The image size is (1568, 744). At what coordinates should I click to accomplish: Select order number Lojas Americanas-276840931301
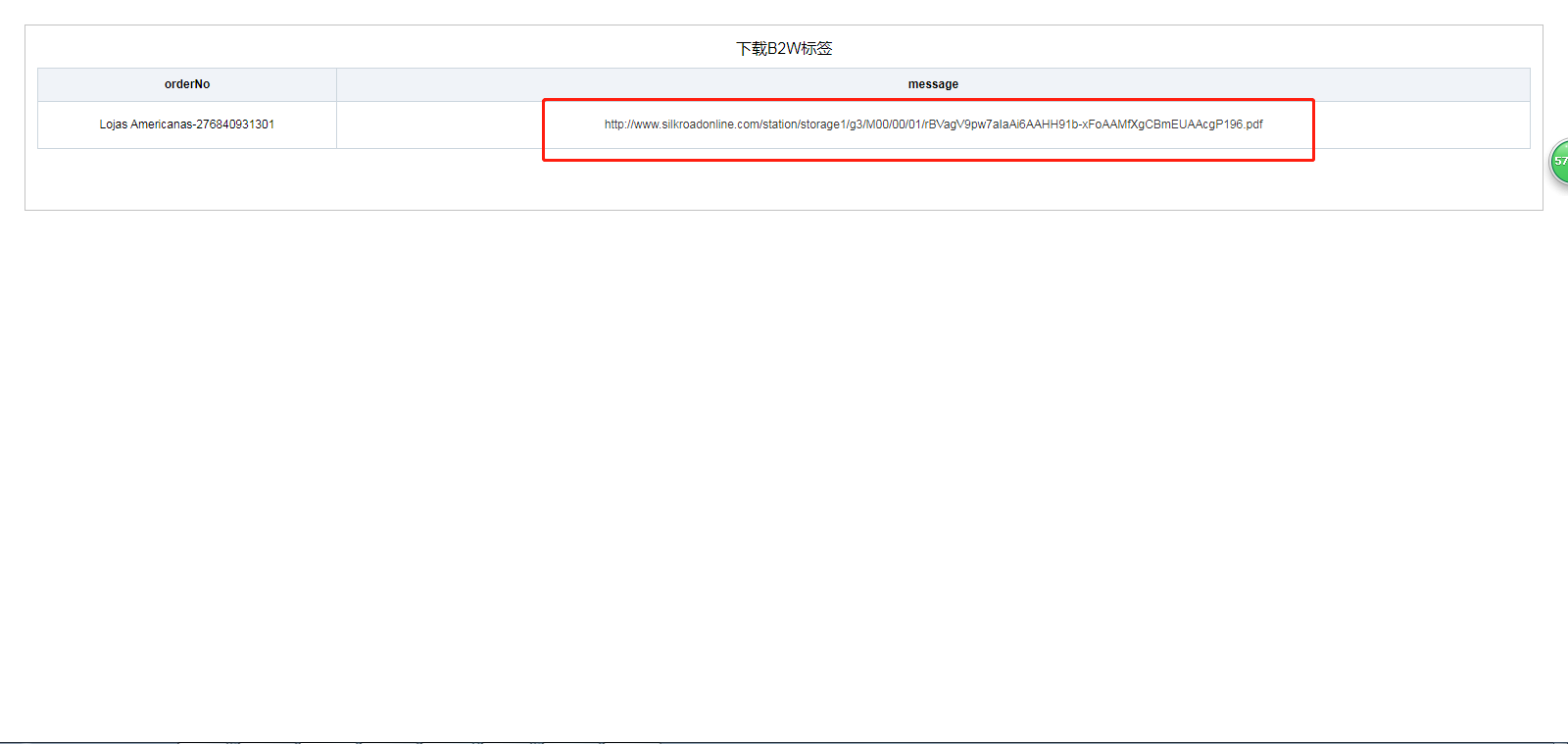point(187,124)
